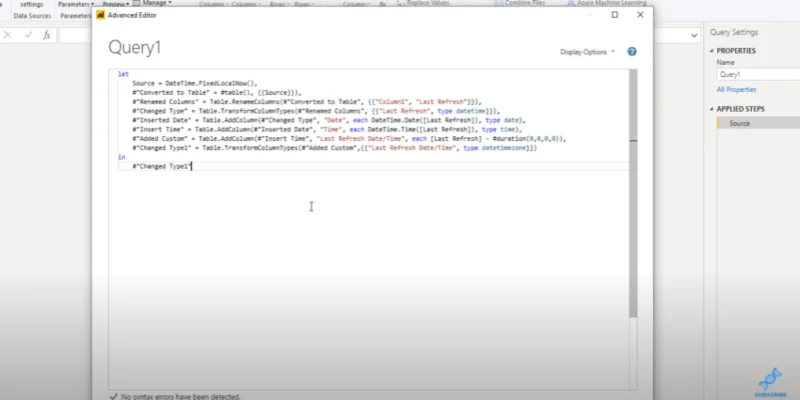The width and height of the screenshot is (800, 400).
Task: Click the query Name input field
Action: click(x=758, y=74)
